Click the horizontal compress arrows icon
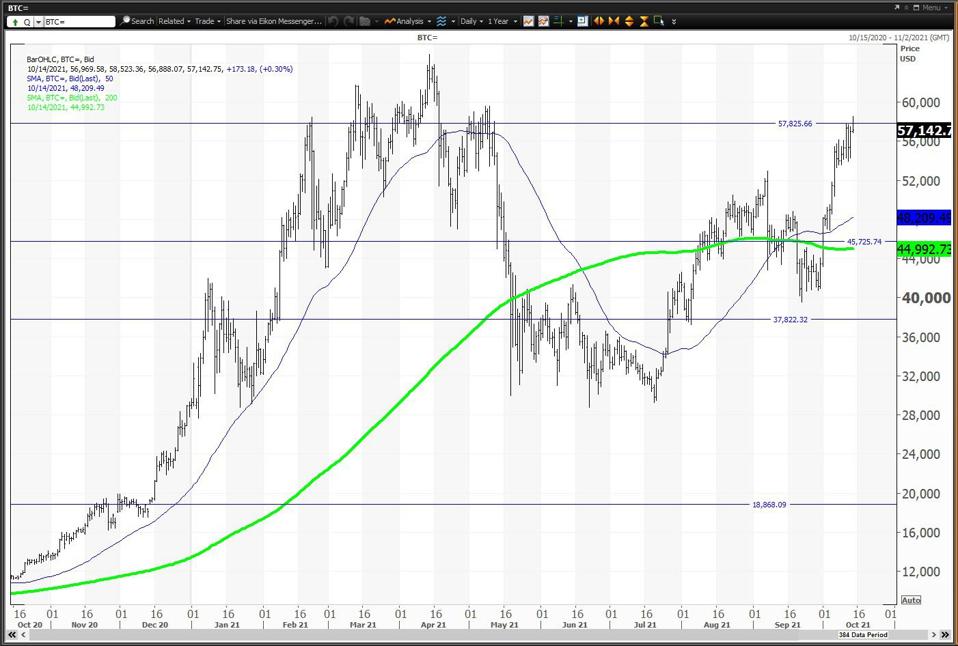Viewport: 958px width, 646px height. tap(613, 21)
